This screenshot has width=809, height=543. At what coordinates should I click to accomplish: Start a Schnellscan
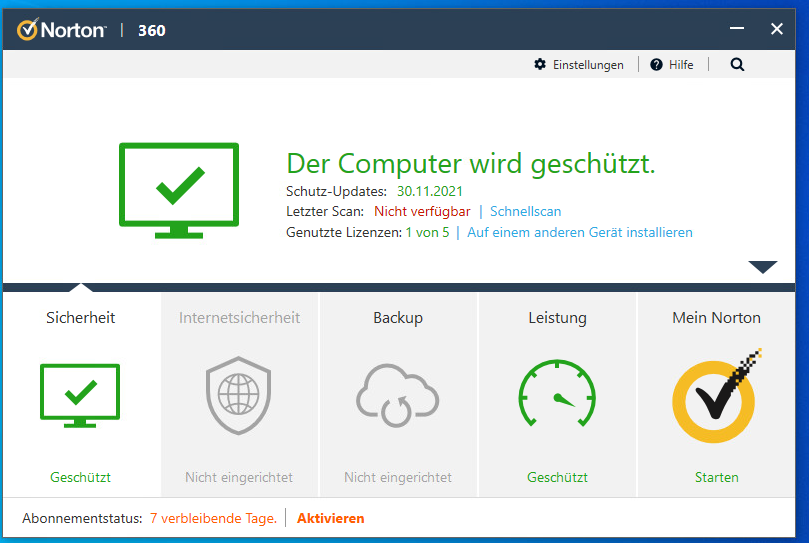click(525, 212)
